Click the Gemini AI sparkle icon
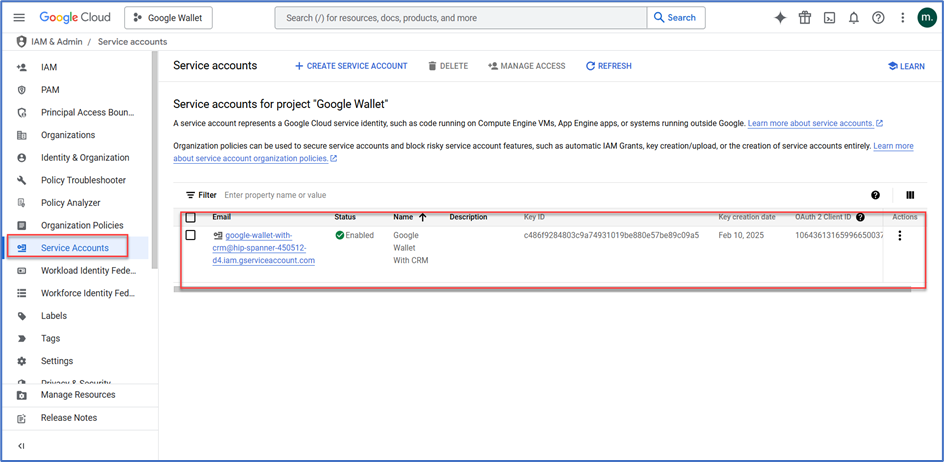The image size is (944, 462). [x=781, y=18]
